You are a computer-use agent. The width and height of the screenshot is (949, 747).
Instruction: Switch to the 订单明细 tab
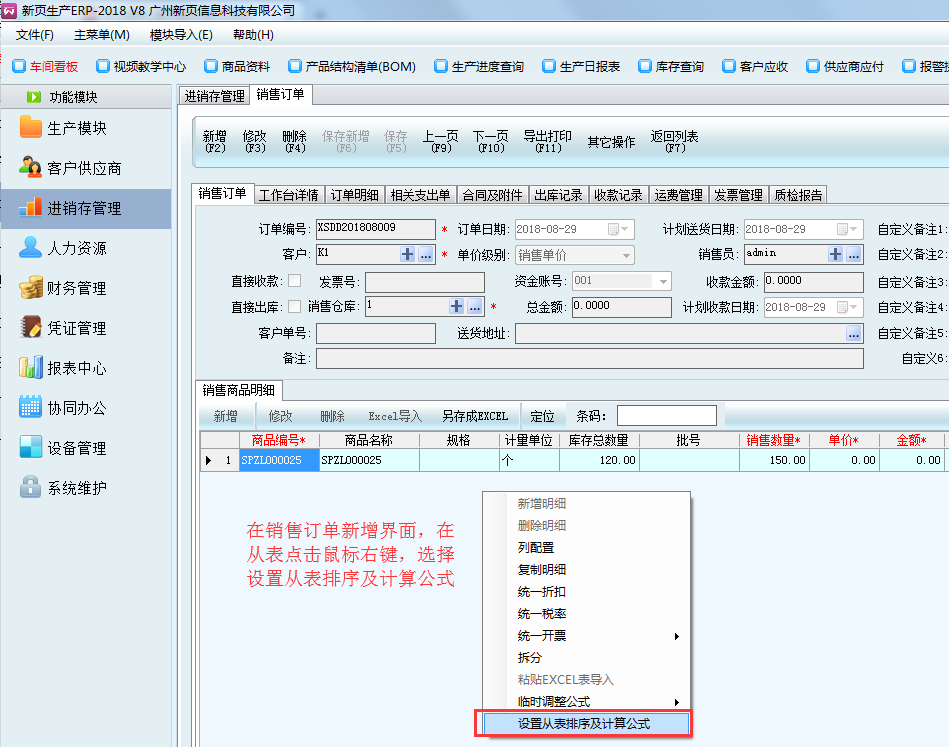pyautogui.click(x=354, y=195)
